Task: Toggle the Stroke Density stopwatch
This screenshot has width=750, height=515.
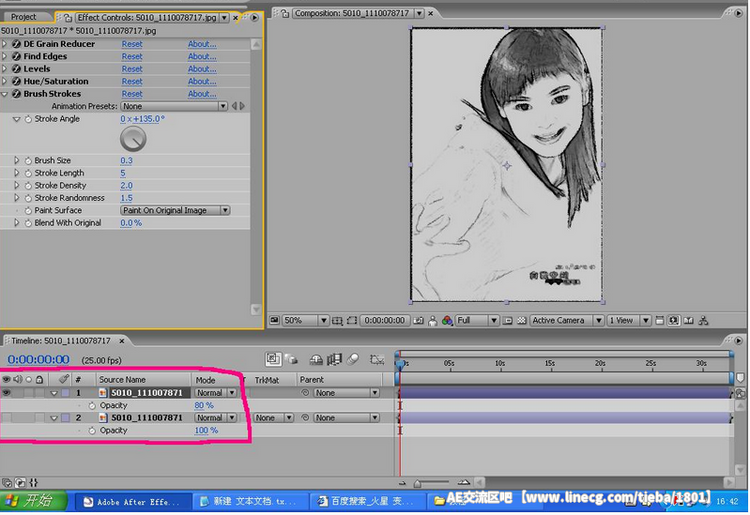Action: [x=28, y=186]
